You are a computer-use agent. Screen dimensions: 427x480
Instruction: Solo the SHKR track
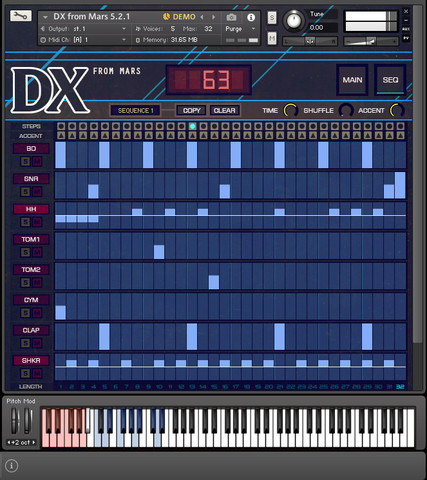click(25, 373)
